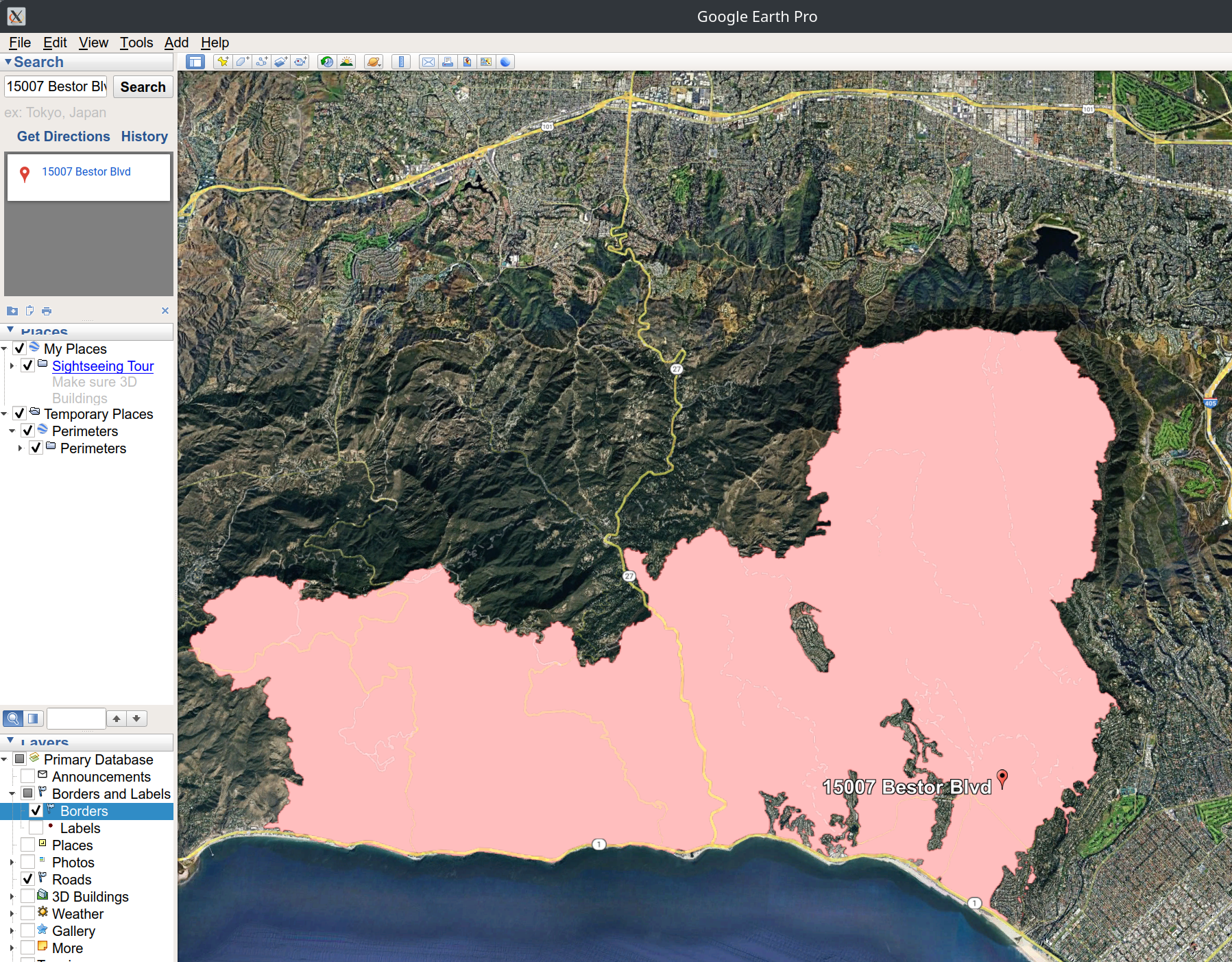
Task: Click the Add Image Overlay icon
Action: 280,62
